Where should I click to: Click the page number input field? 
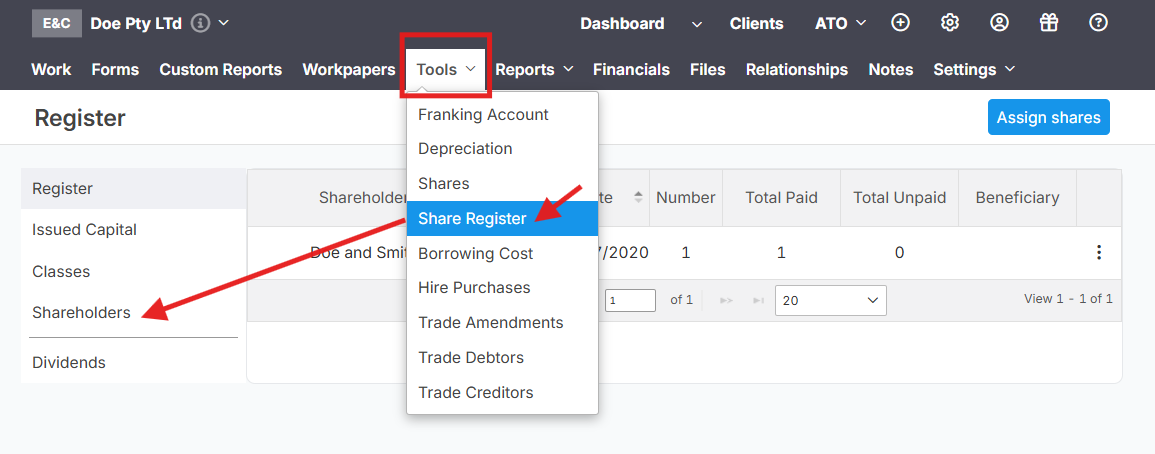pos(631,301)
